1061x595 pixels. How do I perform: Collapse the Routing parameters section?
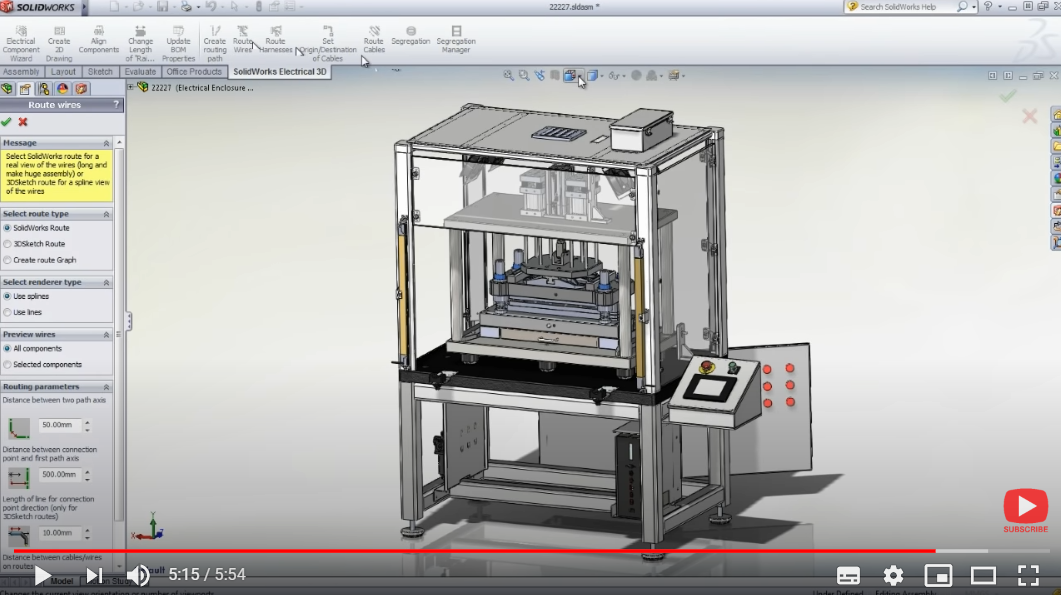(106, 387)
